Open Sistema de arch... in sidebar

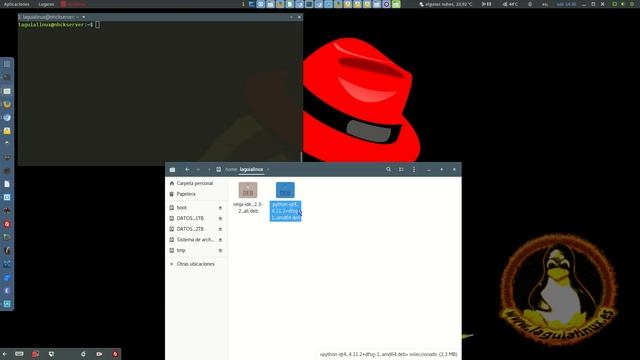[192, 240]
